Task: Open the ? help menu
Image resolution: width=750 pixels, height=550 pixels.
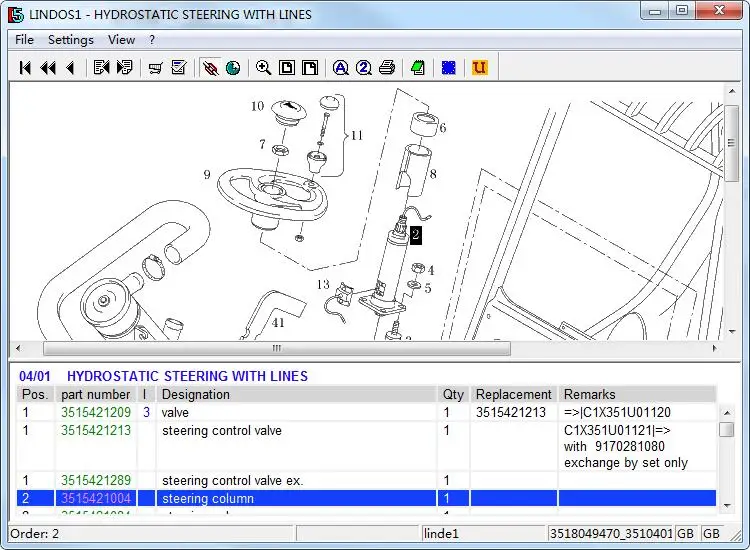Action: pyautogui.click(x=152, y=40)
